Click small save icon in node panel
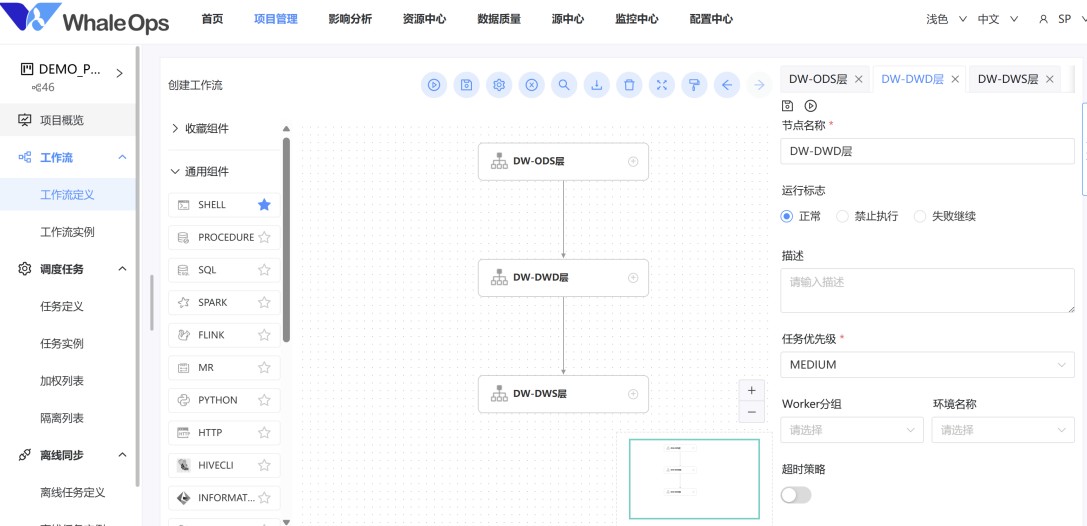Image resolution: width=1087 pixels, height=526 pixels. pos(788,106)
